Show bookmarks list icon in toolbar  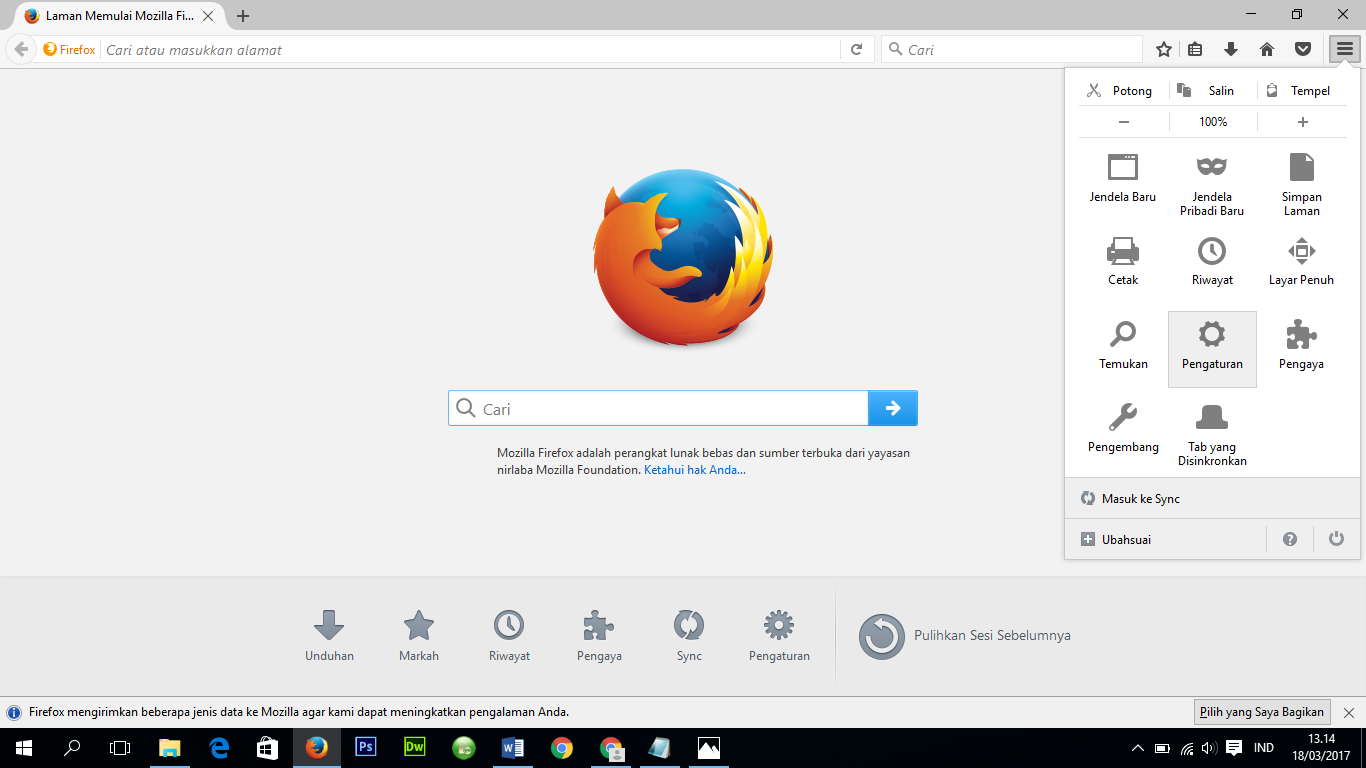[1195, 49]
